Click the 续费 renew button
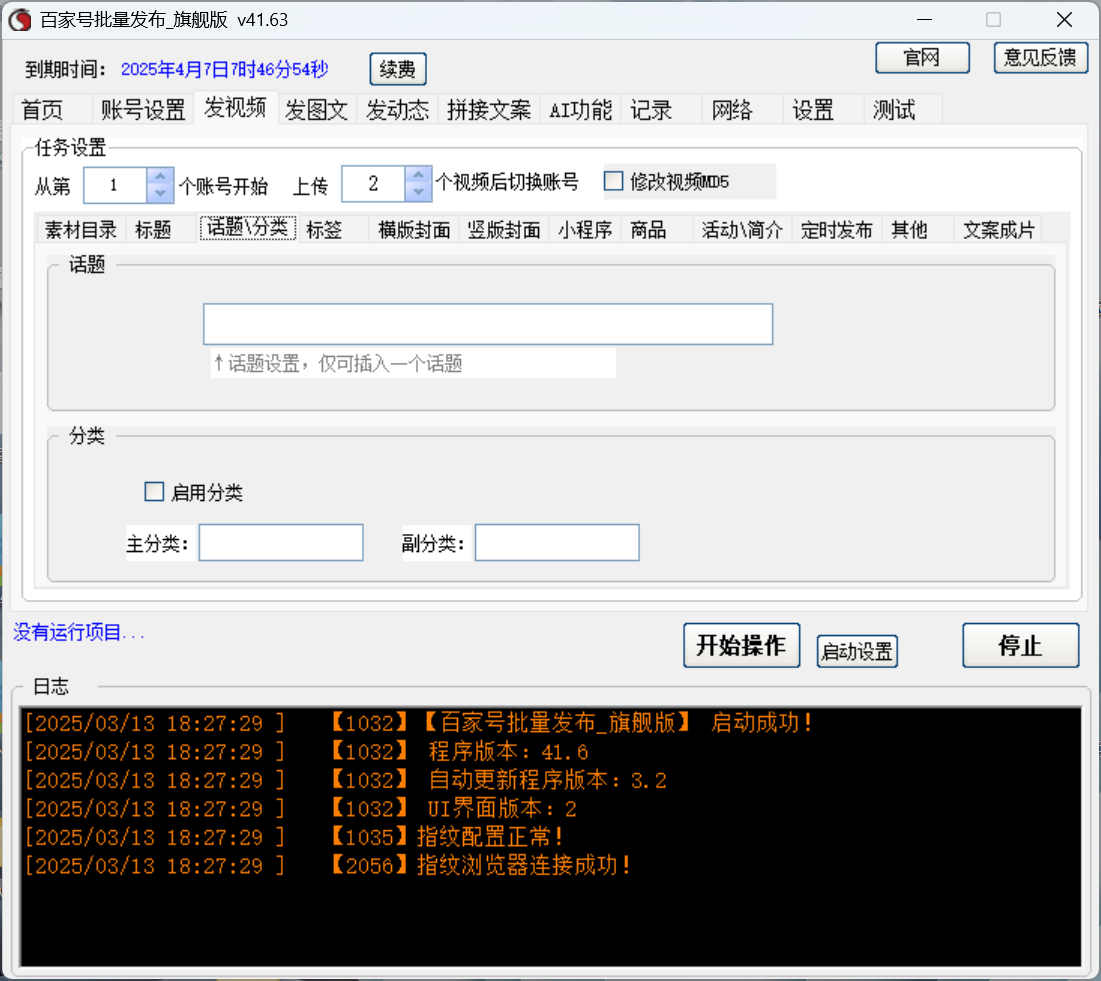The image size is (1101, 981). point(397,69)
